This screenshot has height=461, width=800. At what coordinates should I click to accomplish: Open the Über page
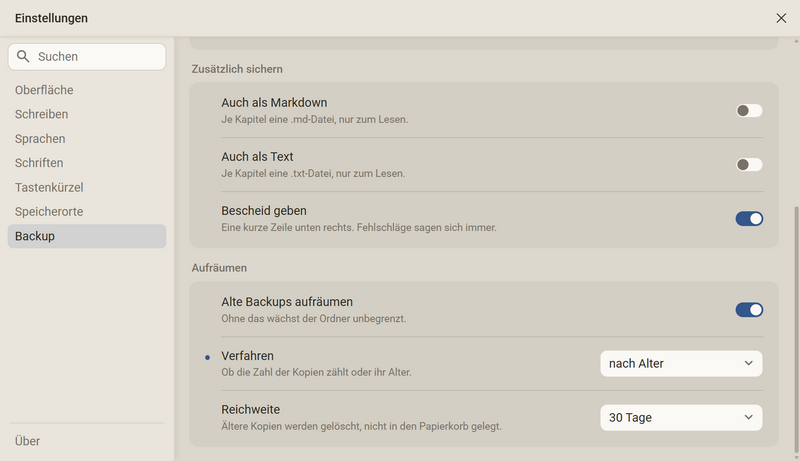(x=87, y=441)
